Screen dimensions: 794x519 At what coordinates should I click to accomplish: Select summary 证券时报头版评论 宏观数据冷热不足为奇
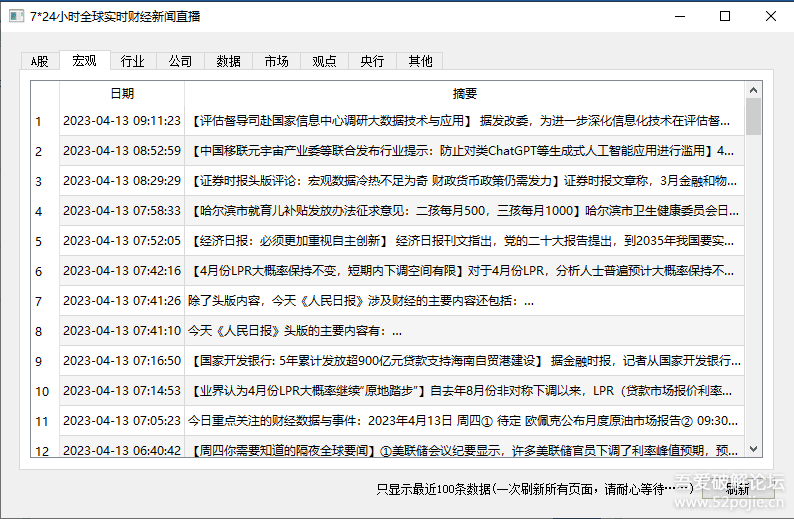point(464,181)
